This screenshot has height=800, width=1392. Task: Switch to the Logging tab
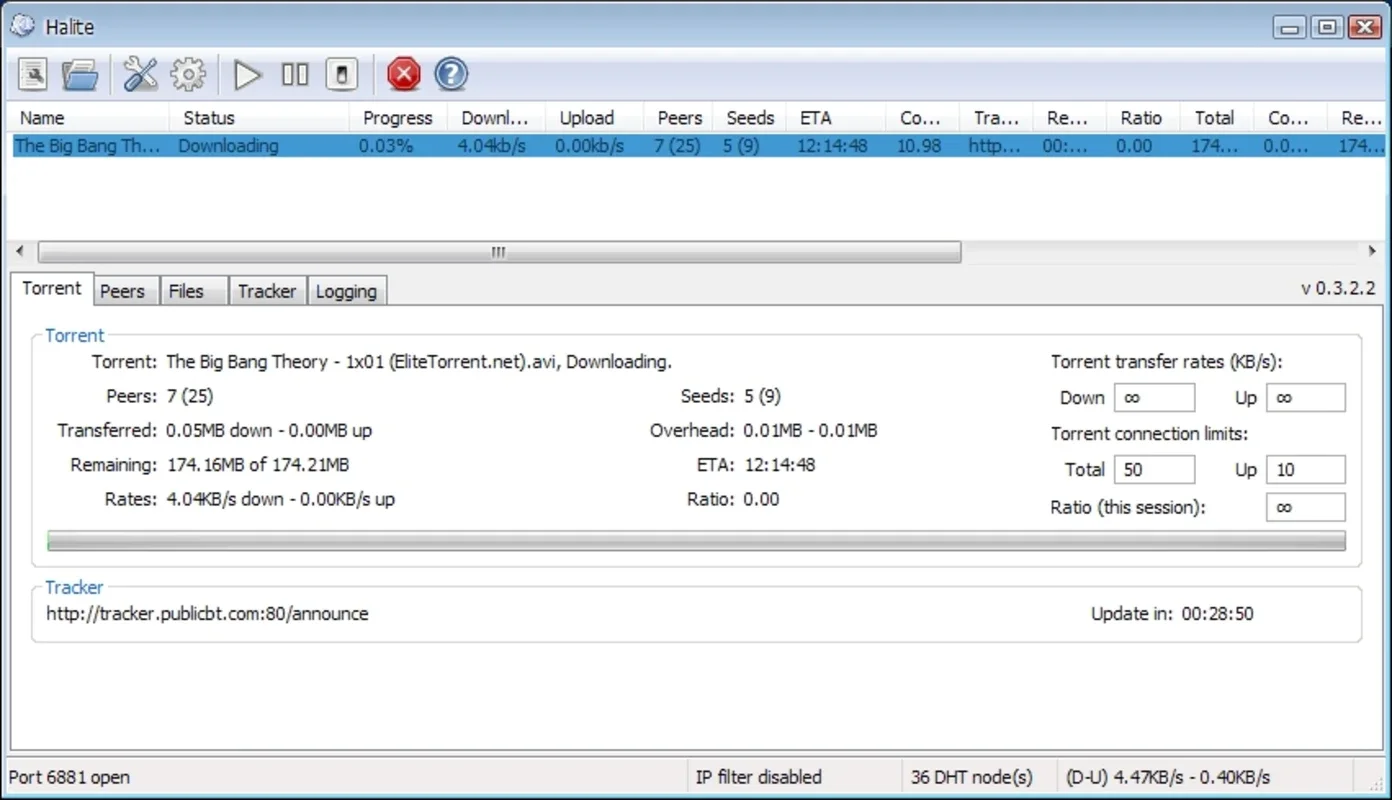[x=346, y=291]
